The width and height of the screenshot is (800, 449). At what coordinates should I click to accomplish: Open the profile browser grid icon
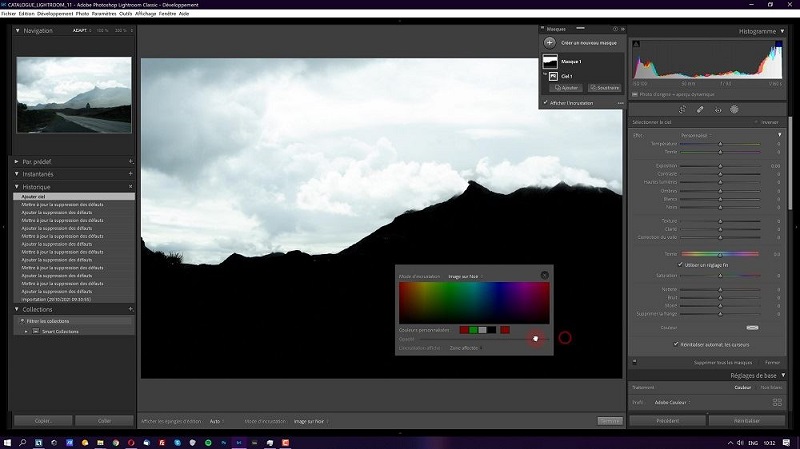[x=777, y=403]
